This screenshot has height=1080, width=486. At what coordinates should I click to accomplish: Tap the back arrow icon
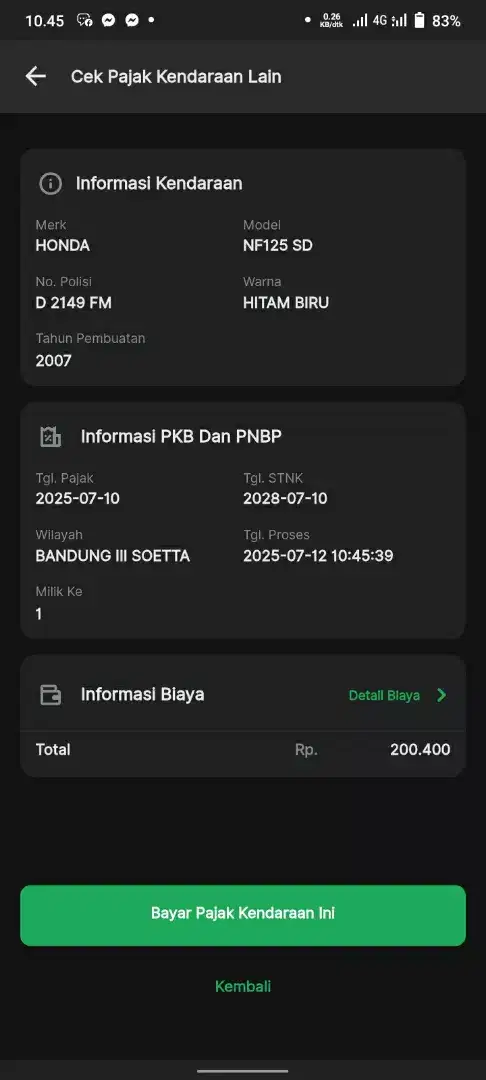(x=36, y=76)
